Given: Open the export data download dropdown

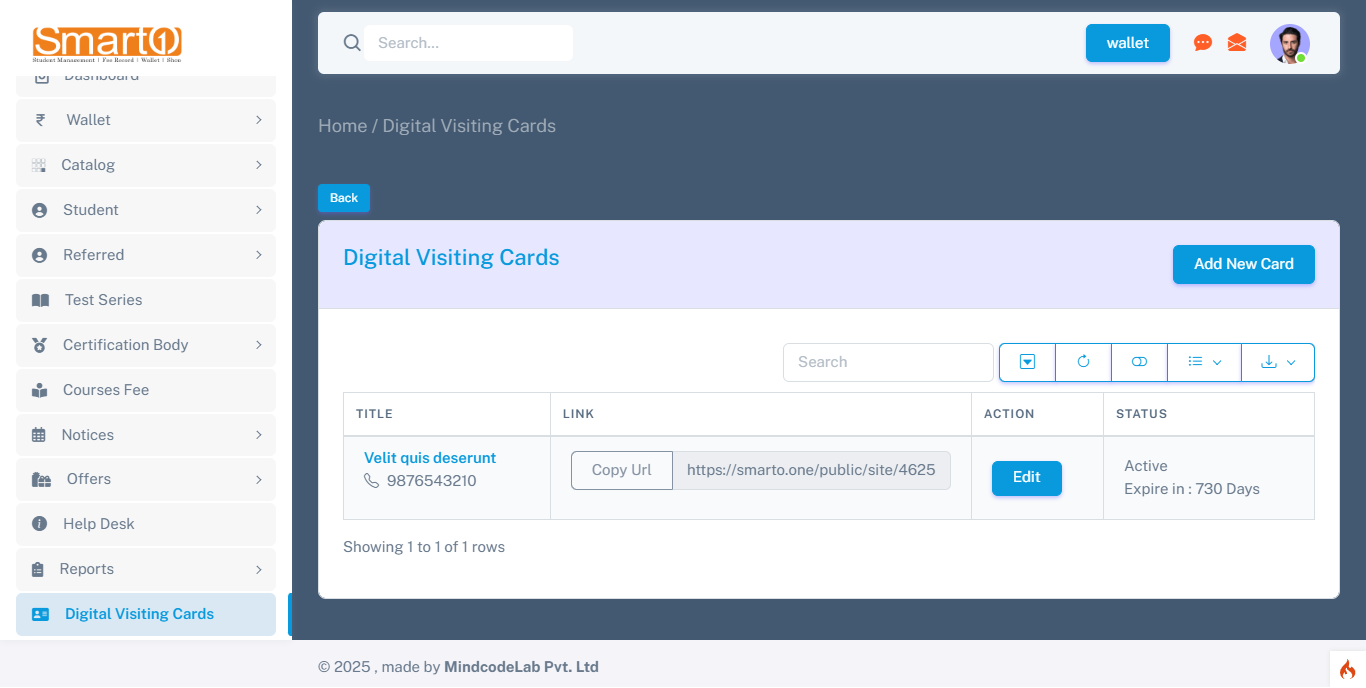Looking at the screenshot, I should pos(1277,362).
